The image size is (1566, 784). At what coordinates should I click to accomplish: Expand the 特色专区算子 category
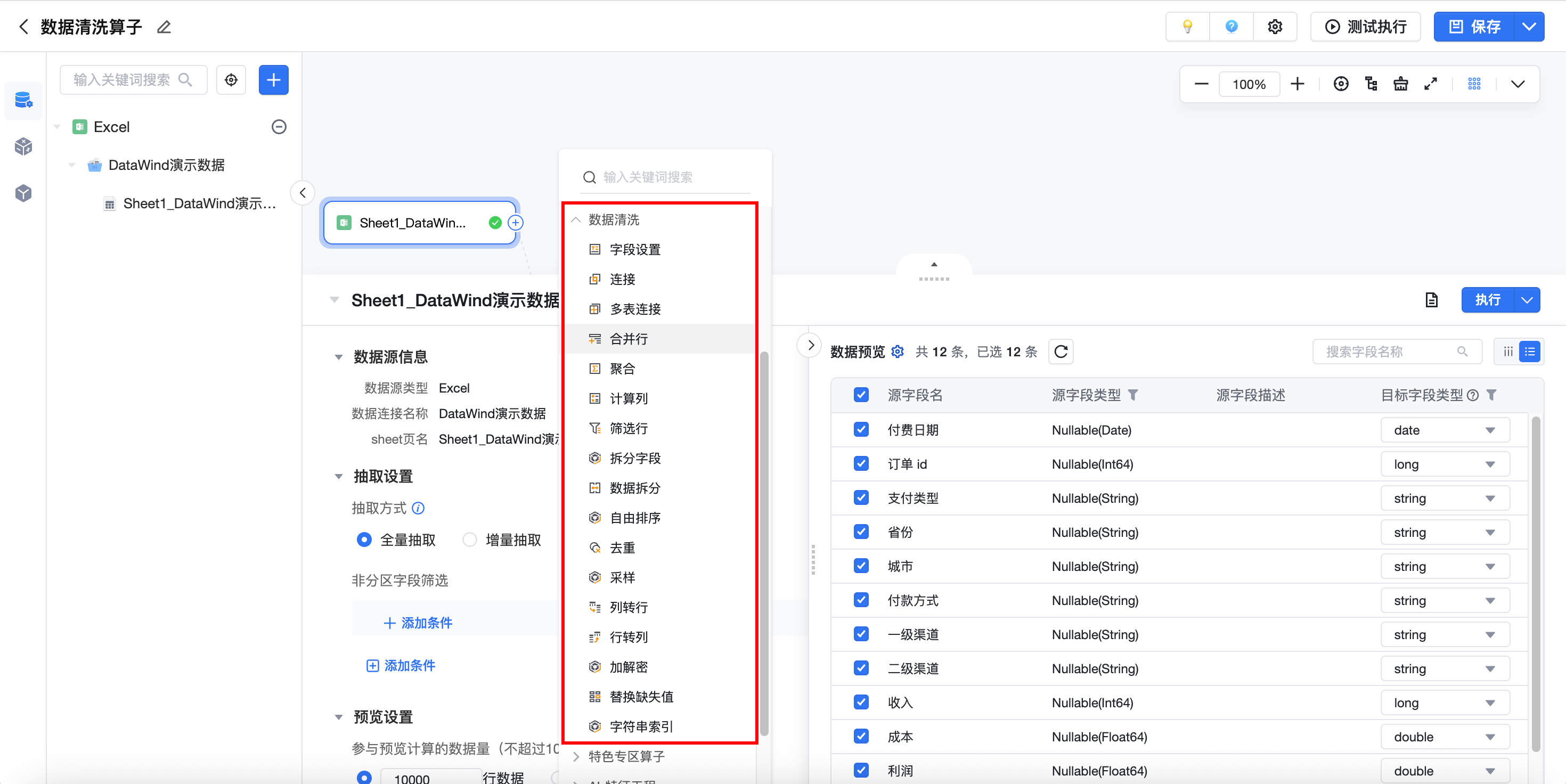click(626, 757)
